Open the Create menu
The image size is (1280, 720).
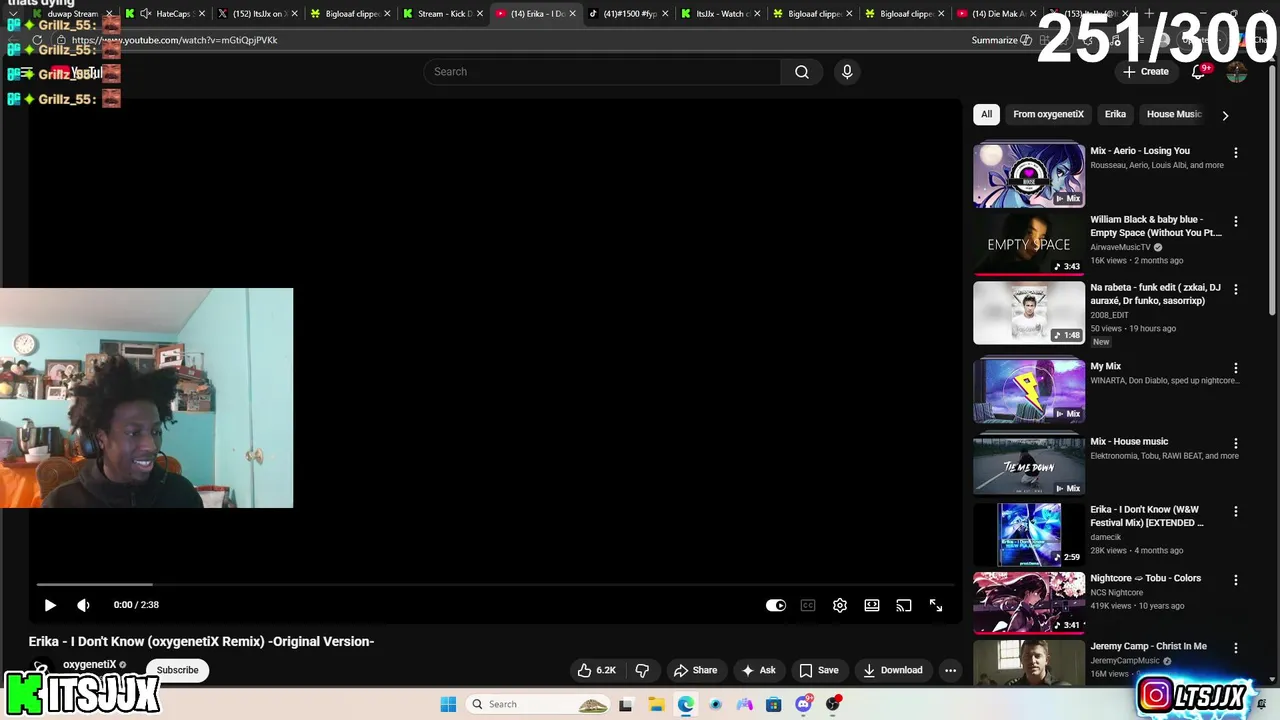[1145, 72]
